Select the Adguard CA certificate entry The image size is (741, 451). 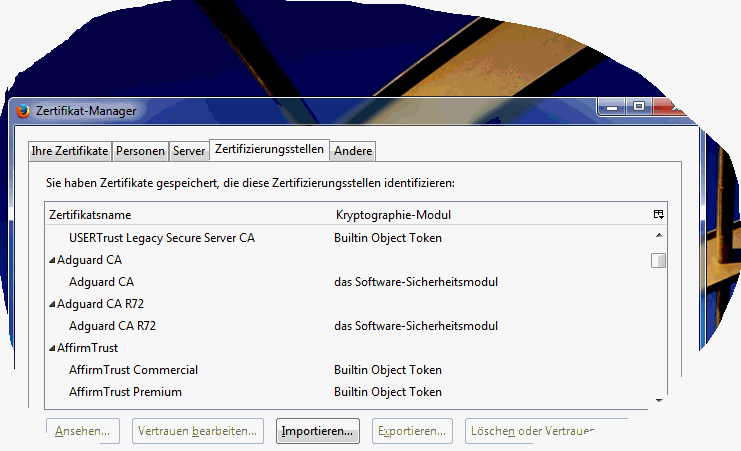pos(101,282)
